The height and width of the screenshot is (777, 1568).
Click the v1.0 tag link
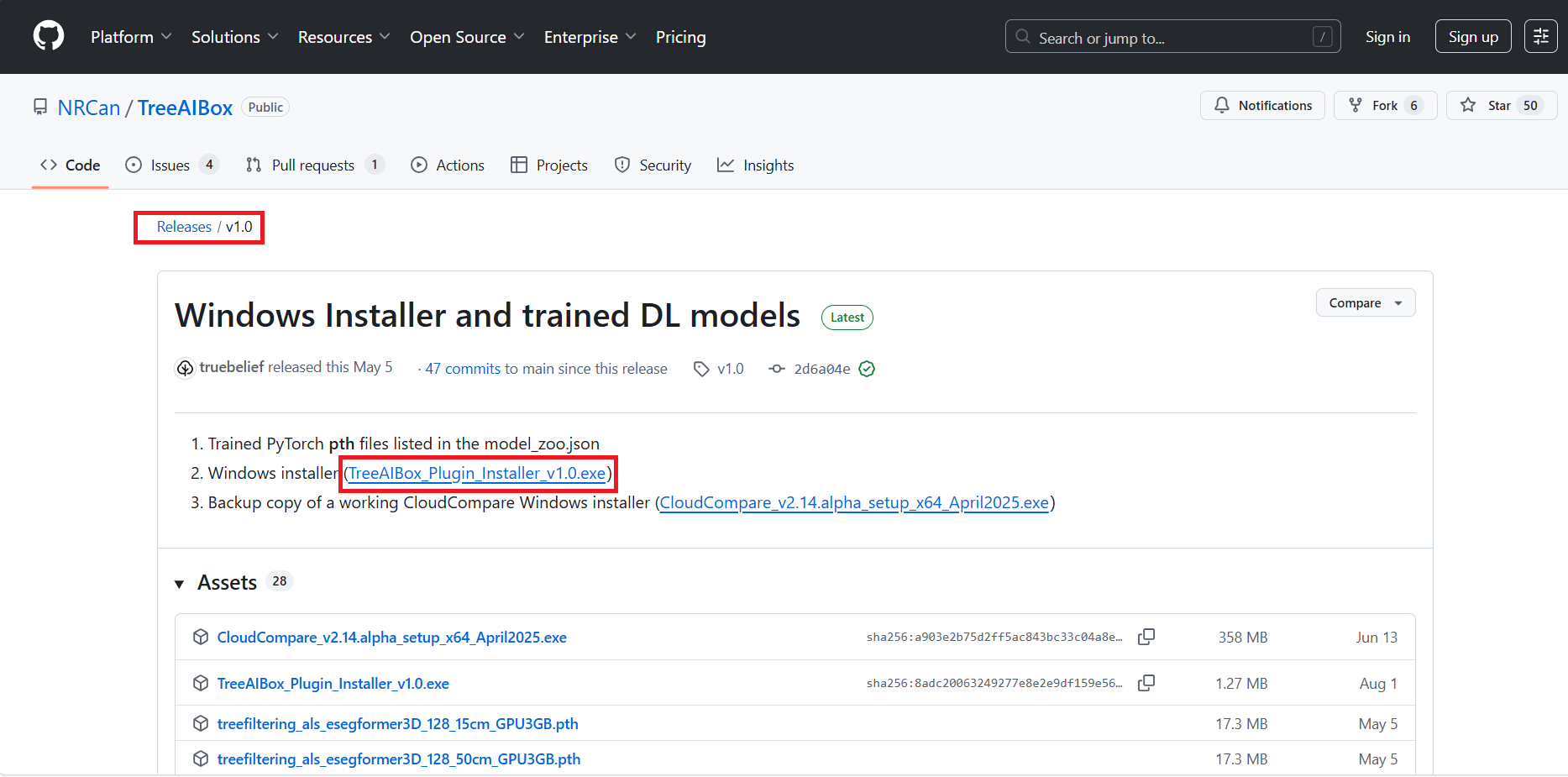point(731,369)
